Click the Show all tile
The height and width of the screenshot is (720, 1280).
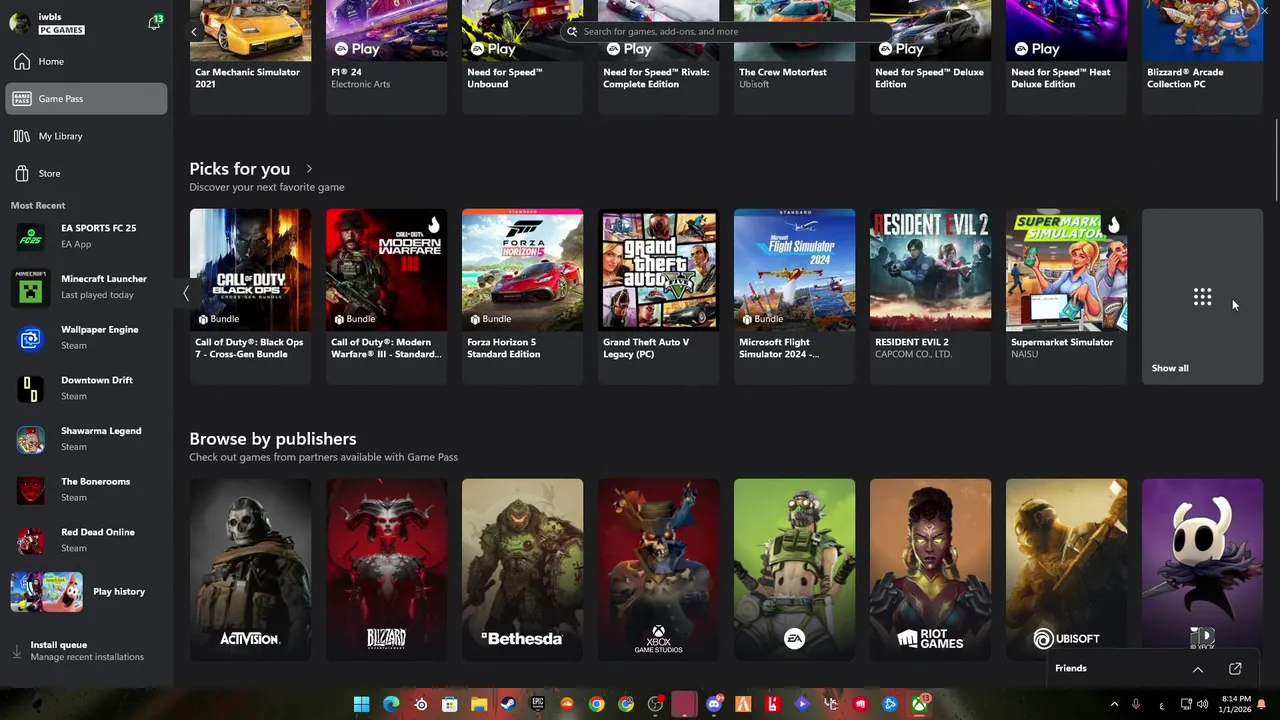1202,296
